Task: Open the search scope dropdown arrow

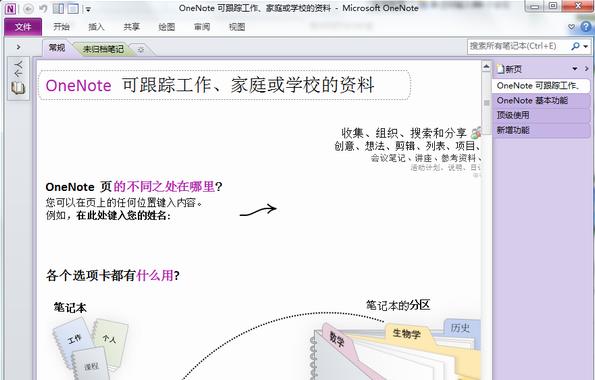Action: coord(586,47)
